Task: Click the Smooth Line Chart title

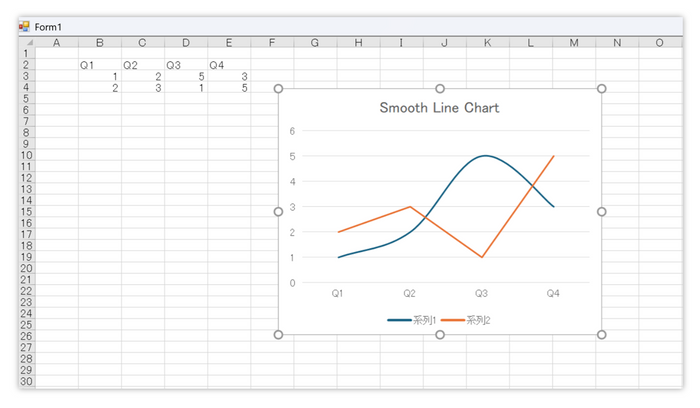Action: [x=439, y=108]
